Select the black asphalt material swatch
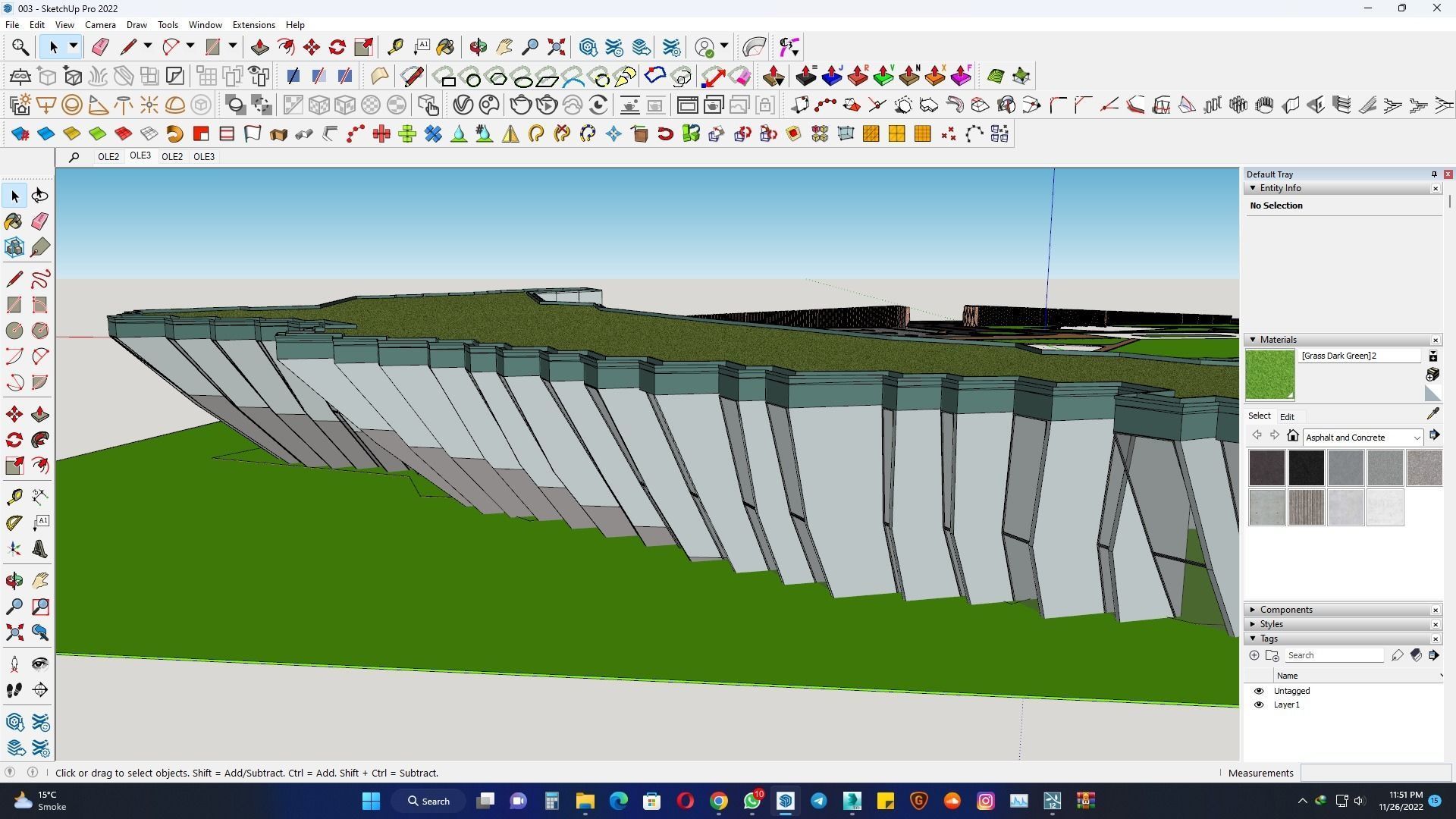This screenshot has height=819, width=1456. pyautogui.click(x=1306, y=468)
